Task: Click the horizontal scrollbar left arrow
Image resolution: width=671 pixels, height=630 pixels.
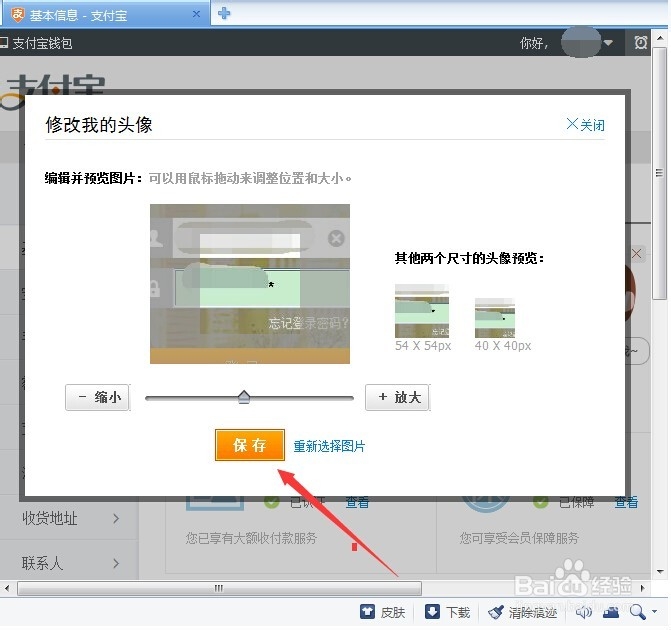Action: 7,588
